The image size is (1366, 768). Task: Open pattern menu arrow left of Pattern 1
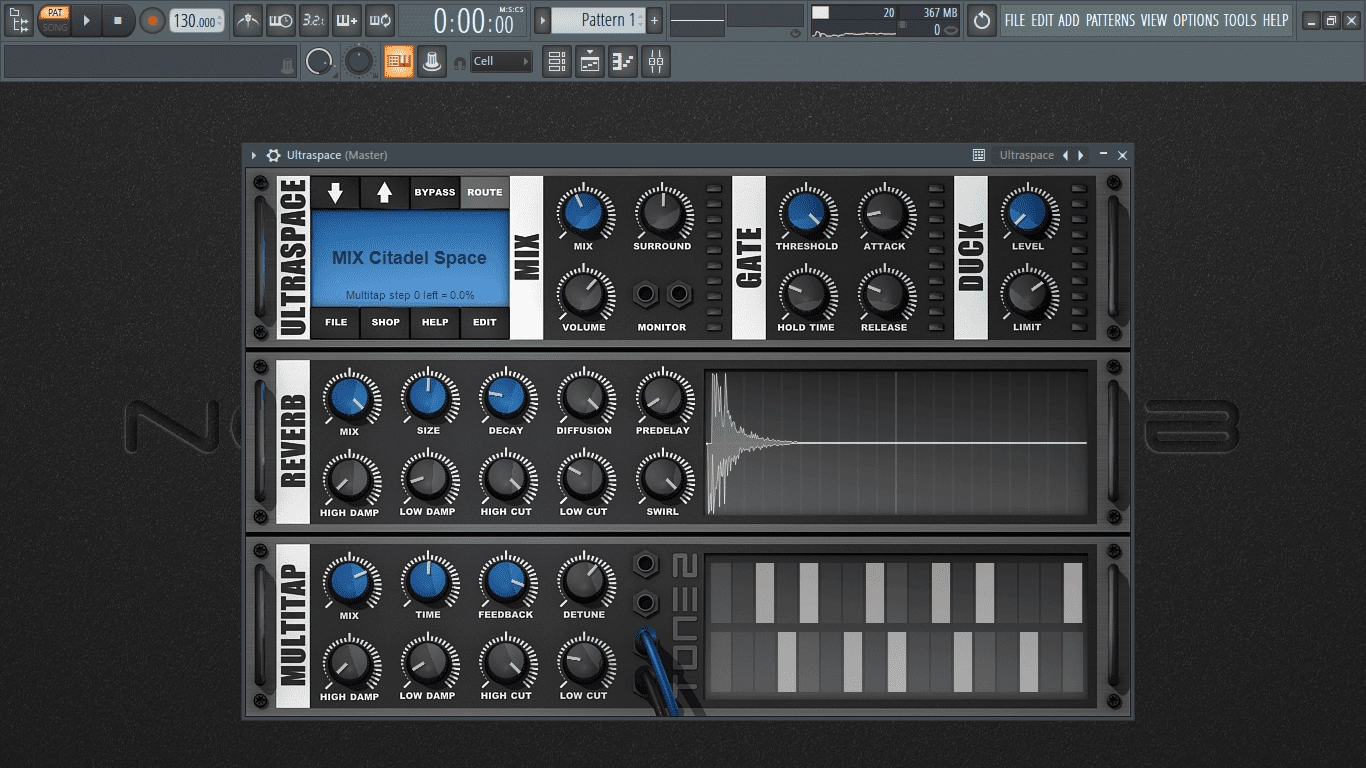(x=542, y=20)
